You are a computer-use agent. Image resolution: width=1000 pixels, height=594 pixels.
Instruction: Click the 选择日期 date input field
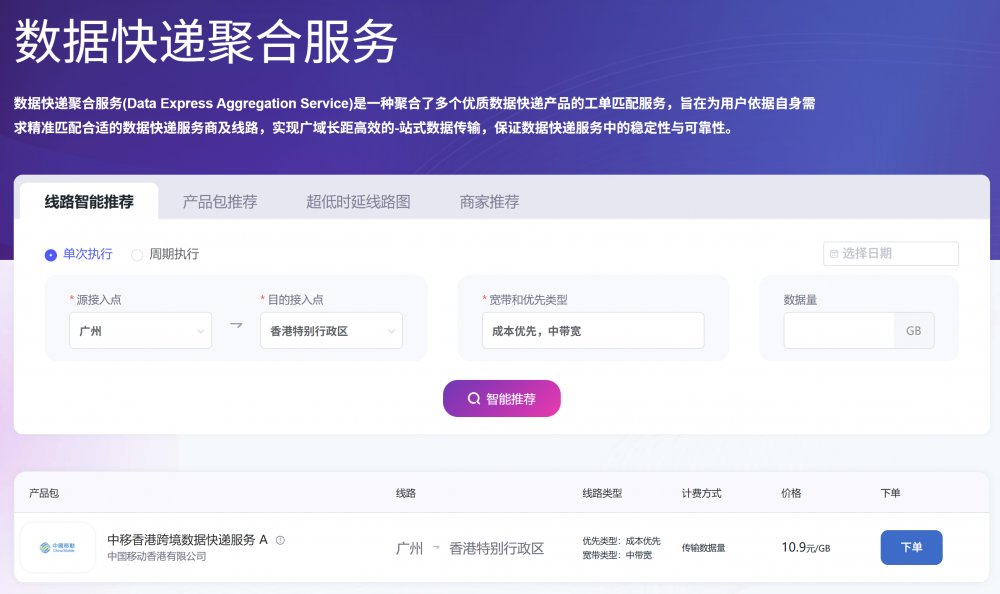pos(897,254)
